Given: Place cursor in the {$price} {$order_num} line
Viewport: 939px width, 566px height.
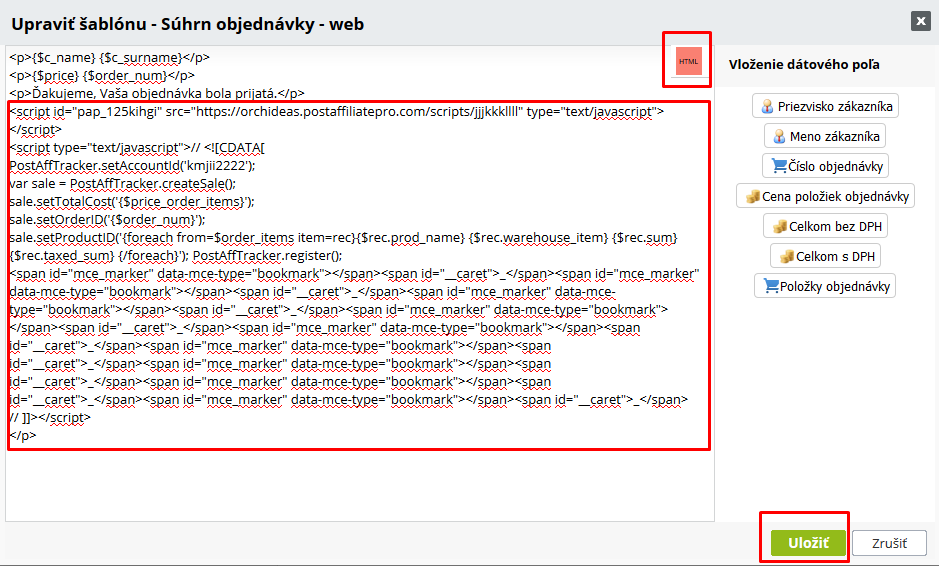Looking at the screenshot, I should (x=102, y=75).
